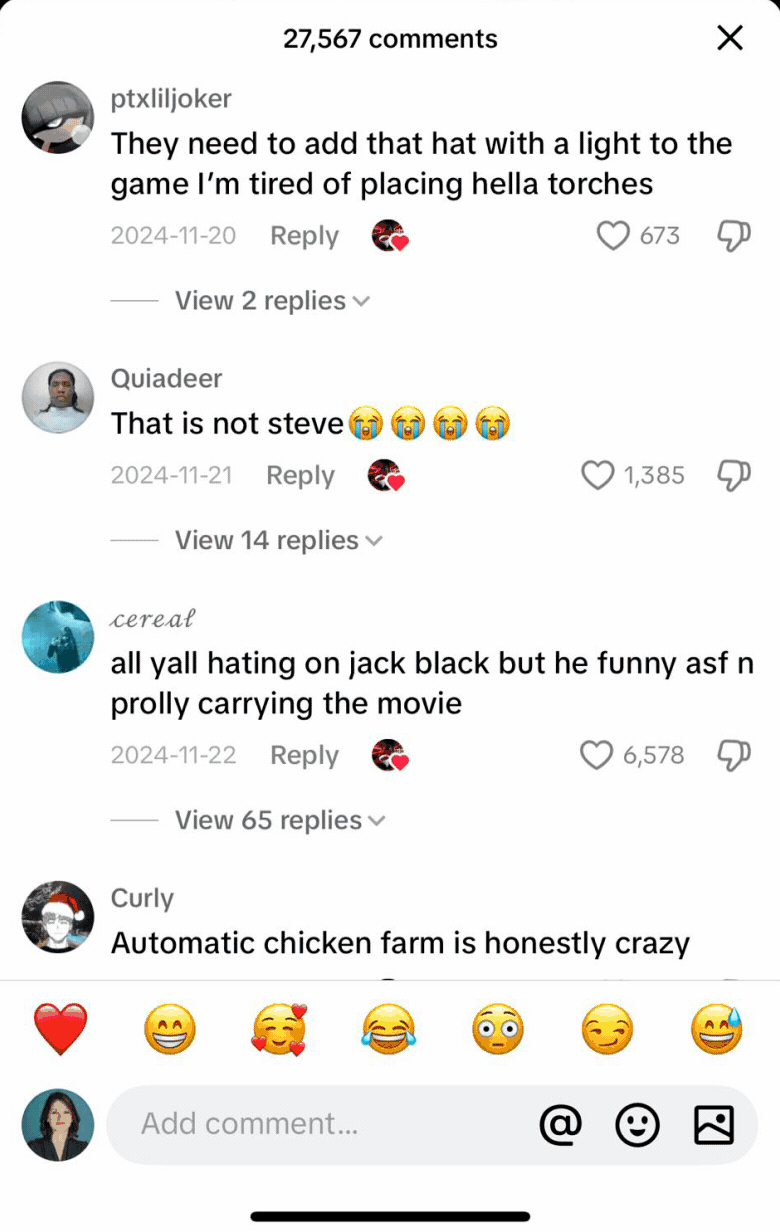780x1232 pixels.
Task: Reply to ptxliljoker's comment
Action: pyautogui.click(x=304, y=236)
